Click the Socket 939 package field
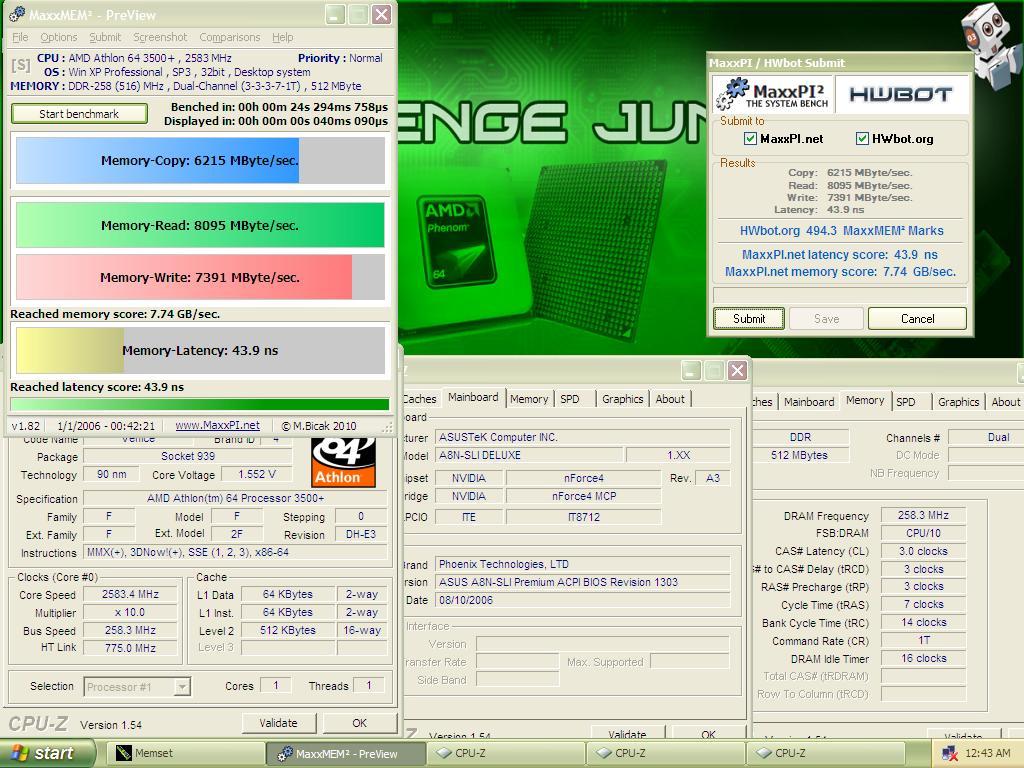 point(188,456)
